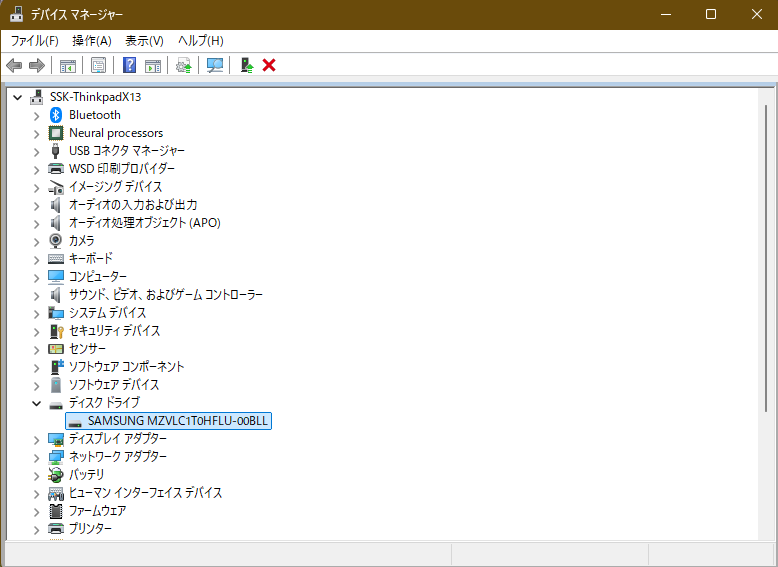Click the update driver toolbar icon with gear

(x=183, y=65)
